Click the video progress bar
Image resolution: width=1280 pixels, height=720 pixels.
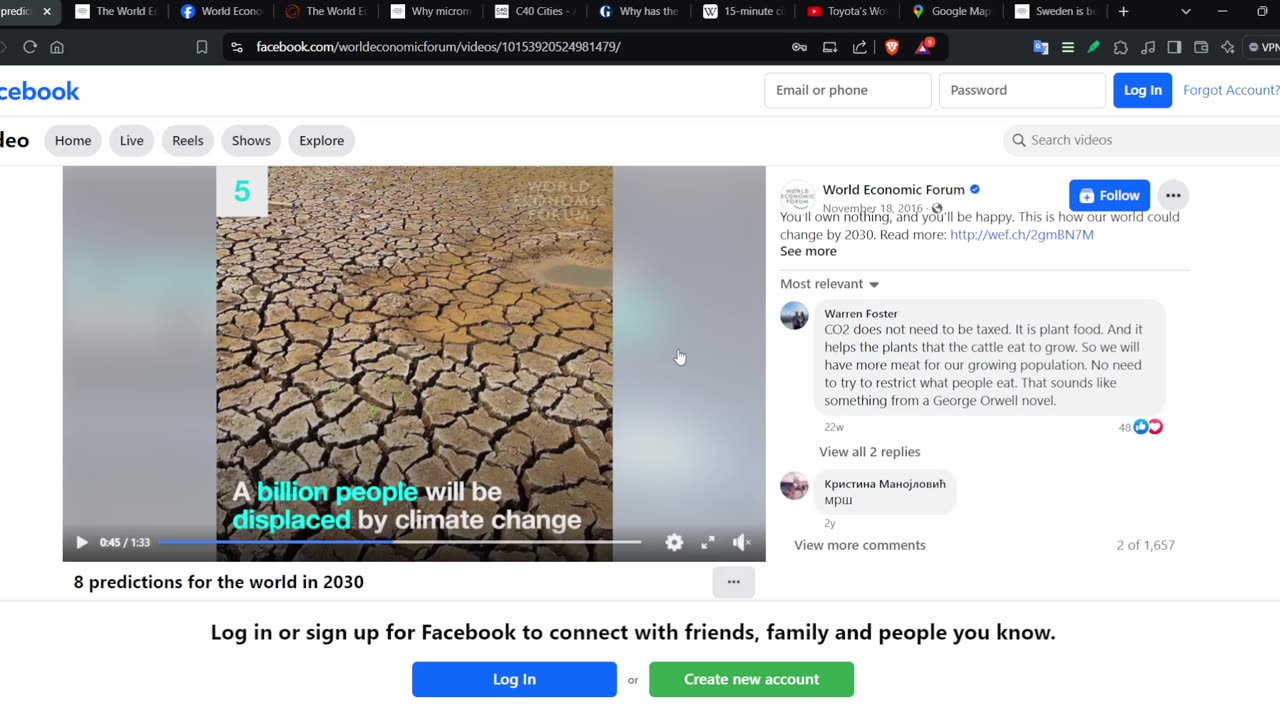pyautogui.click(x=400, y=542)
